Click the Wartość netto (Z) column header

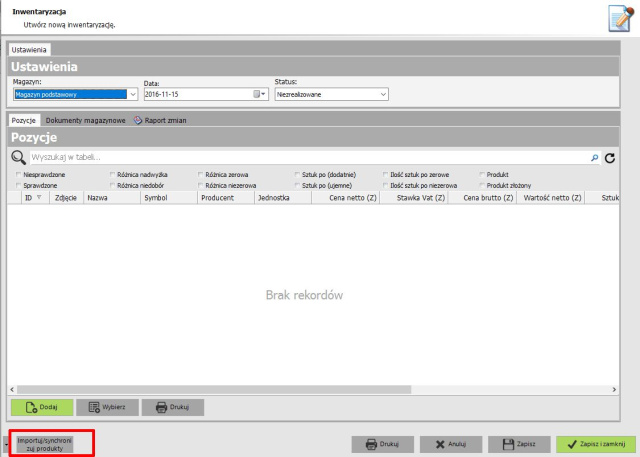[551, 198]
